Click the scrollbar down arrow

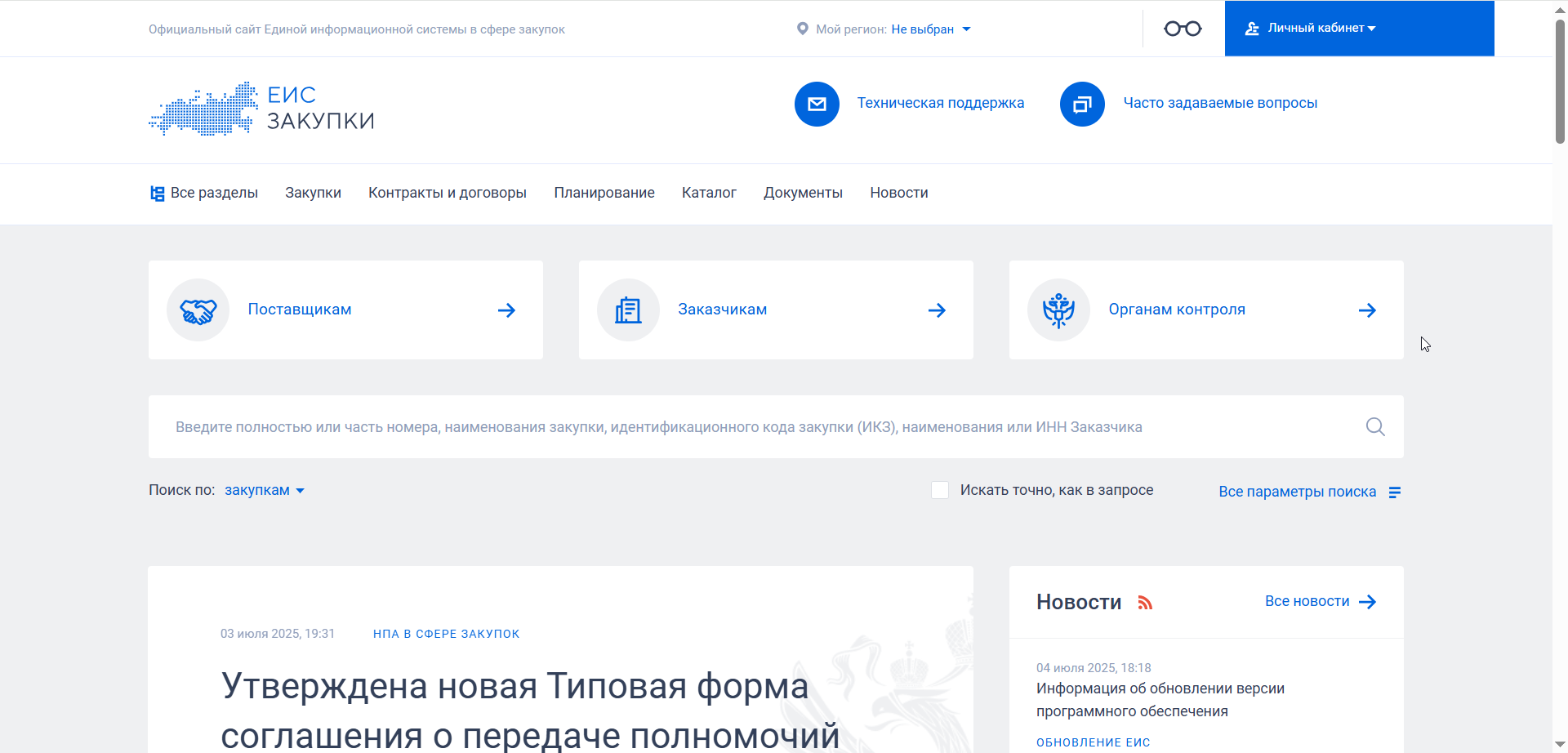pyautogui.click(x=1560, y=745)
